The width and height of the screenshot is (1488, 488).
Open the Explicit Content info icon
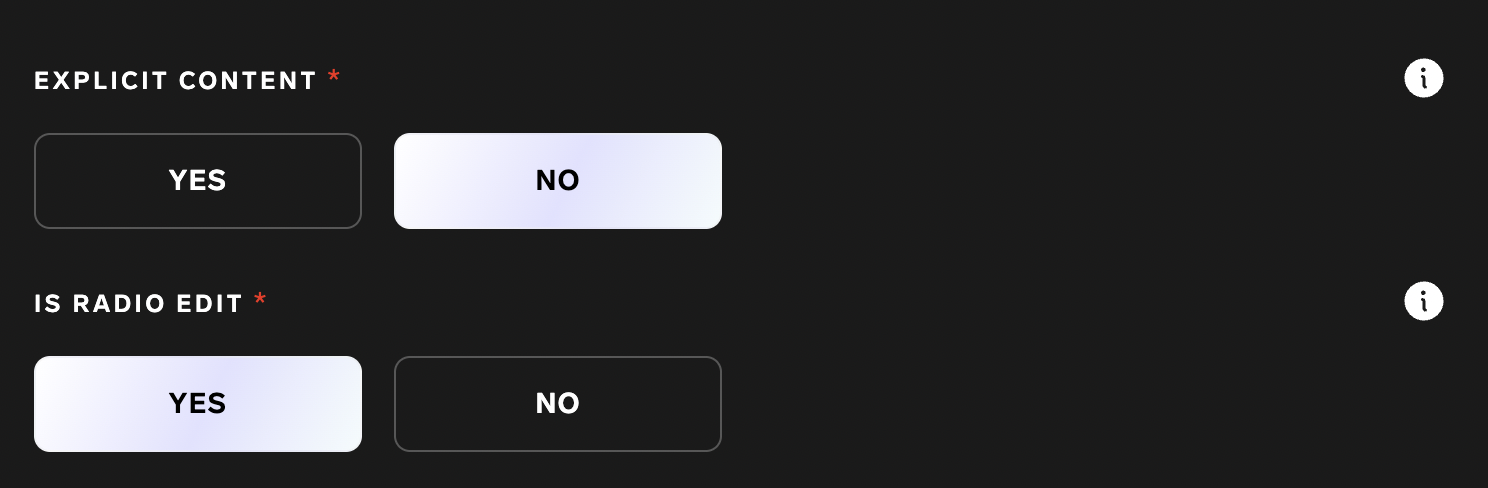pos(1424,78)
